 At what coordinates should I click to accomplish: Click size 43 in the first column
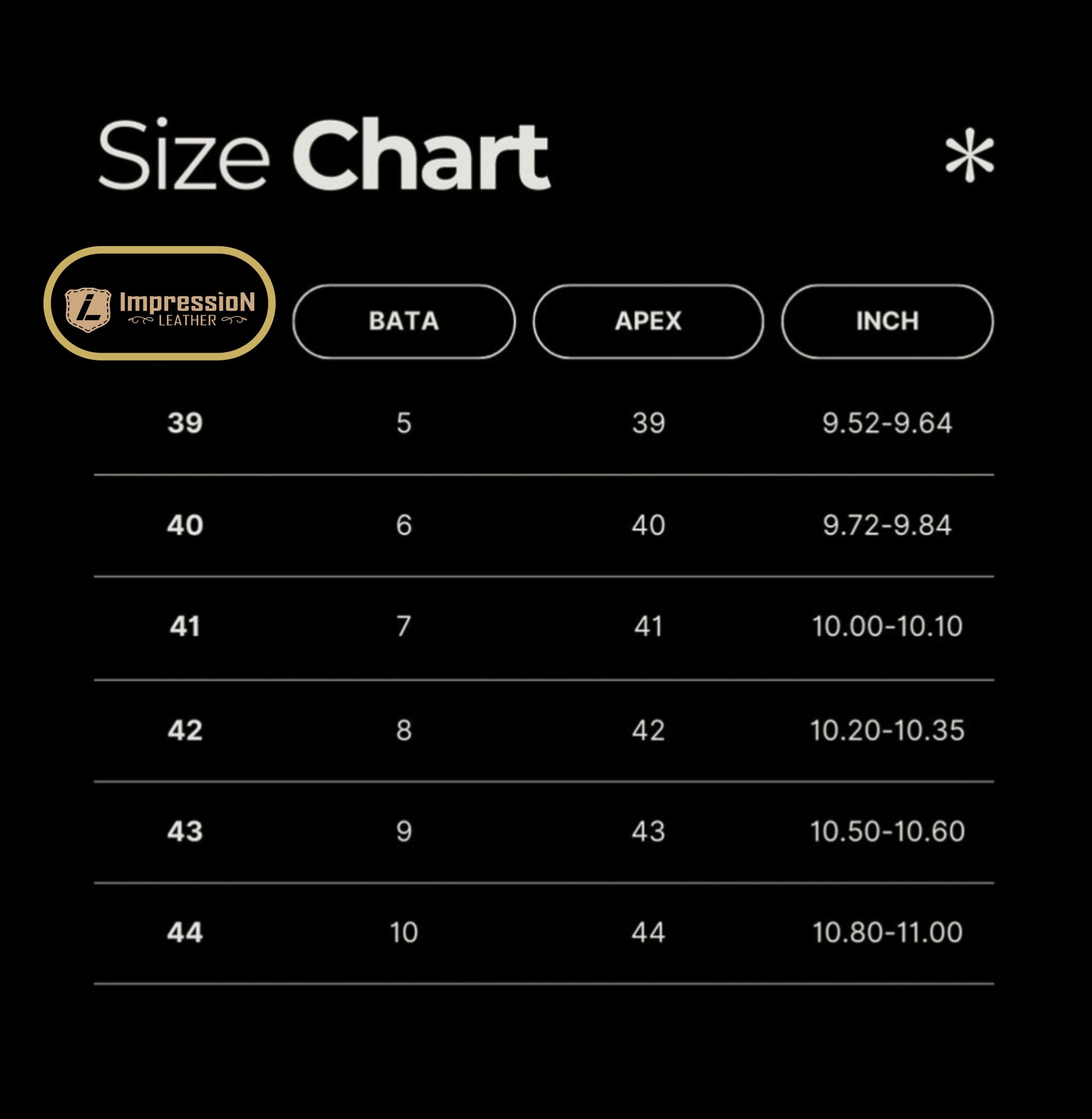[185, 831]
